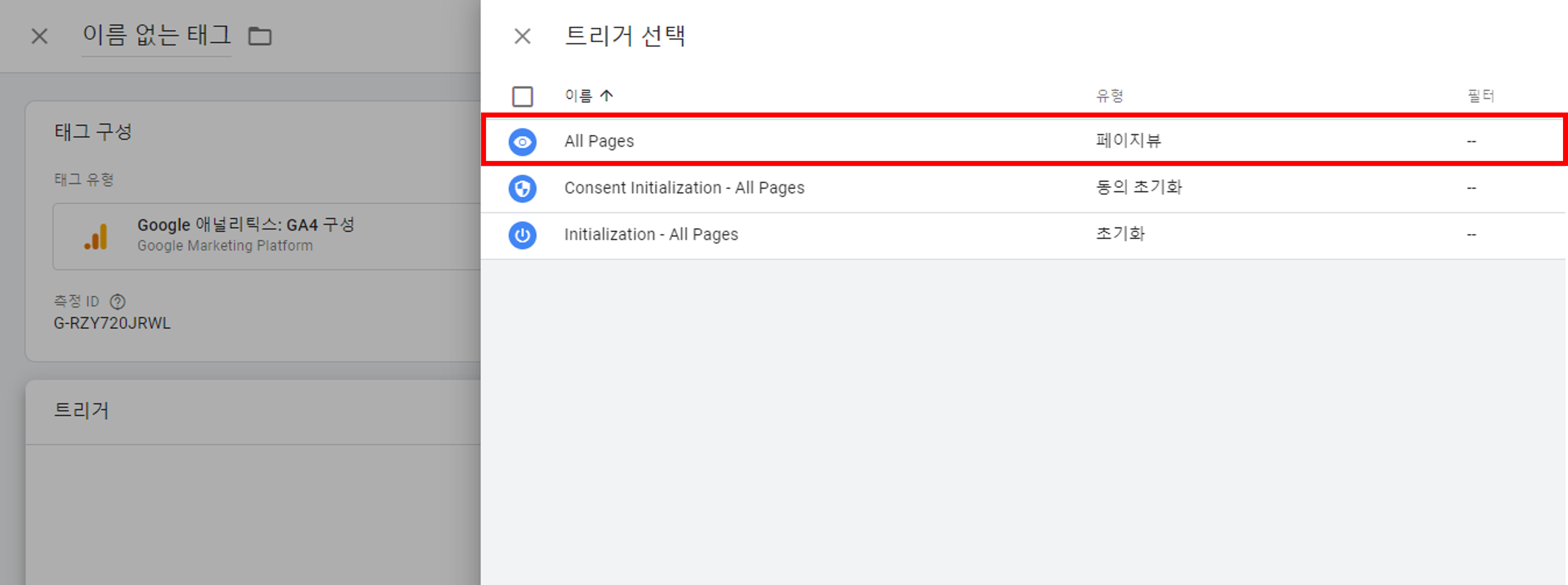
Task: Click the 유형 column header
Action: (1109, 96)
